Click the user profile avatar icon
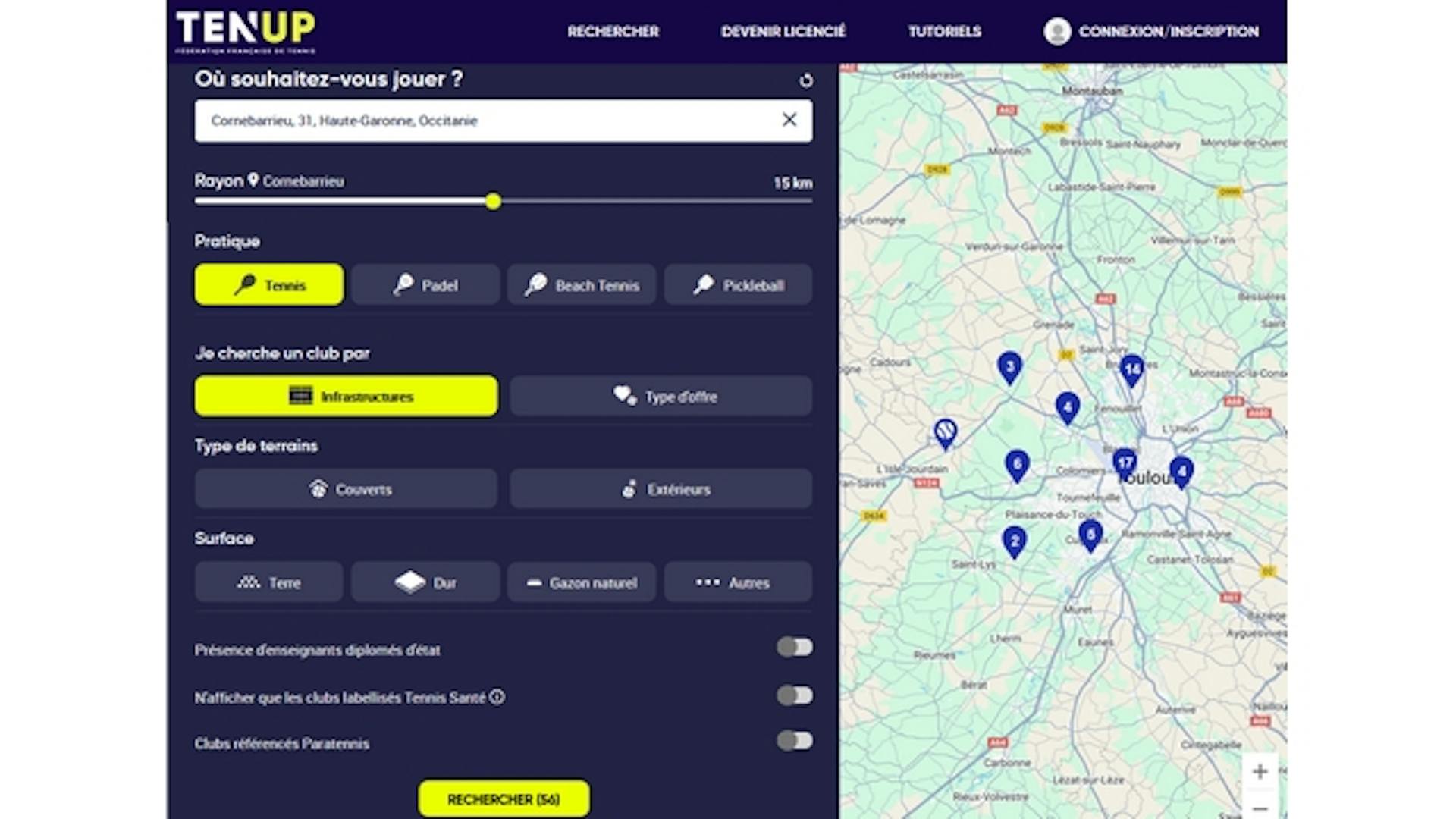The image size is (1456, 819). [x=1057, y=31]
